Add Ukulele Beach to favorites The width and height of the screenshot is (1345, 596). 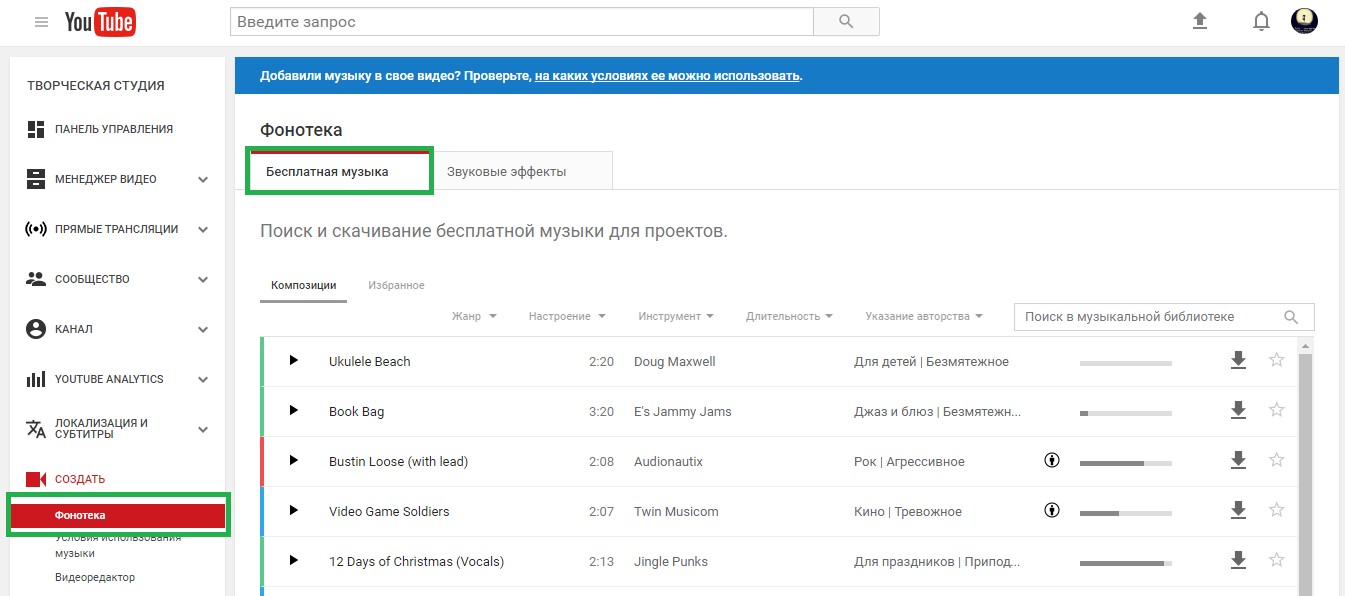pos(1276,361)
